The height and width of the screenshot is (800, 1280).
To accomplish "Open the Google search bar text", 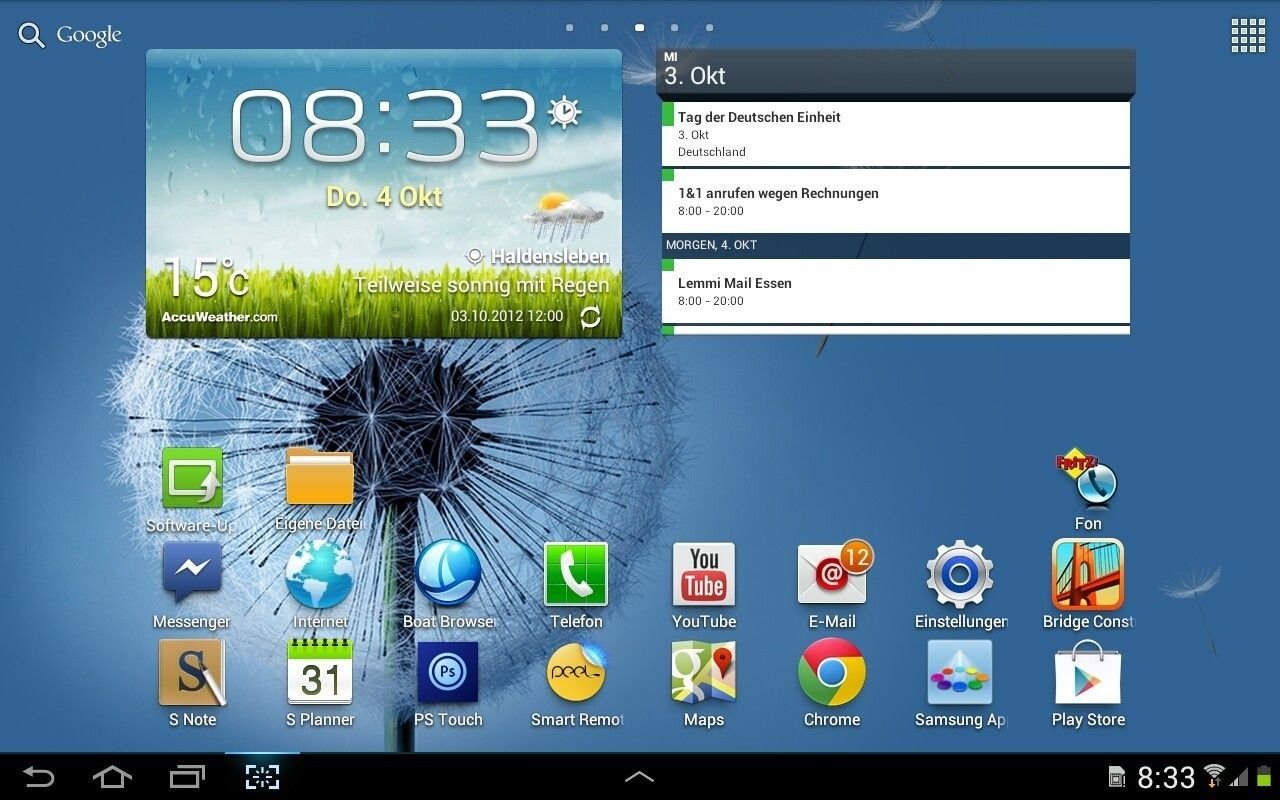I will click(89, 35).
